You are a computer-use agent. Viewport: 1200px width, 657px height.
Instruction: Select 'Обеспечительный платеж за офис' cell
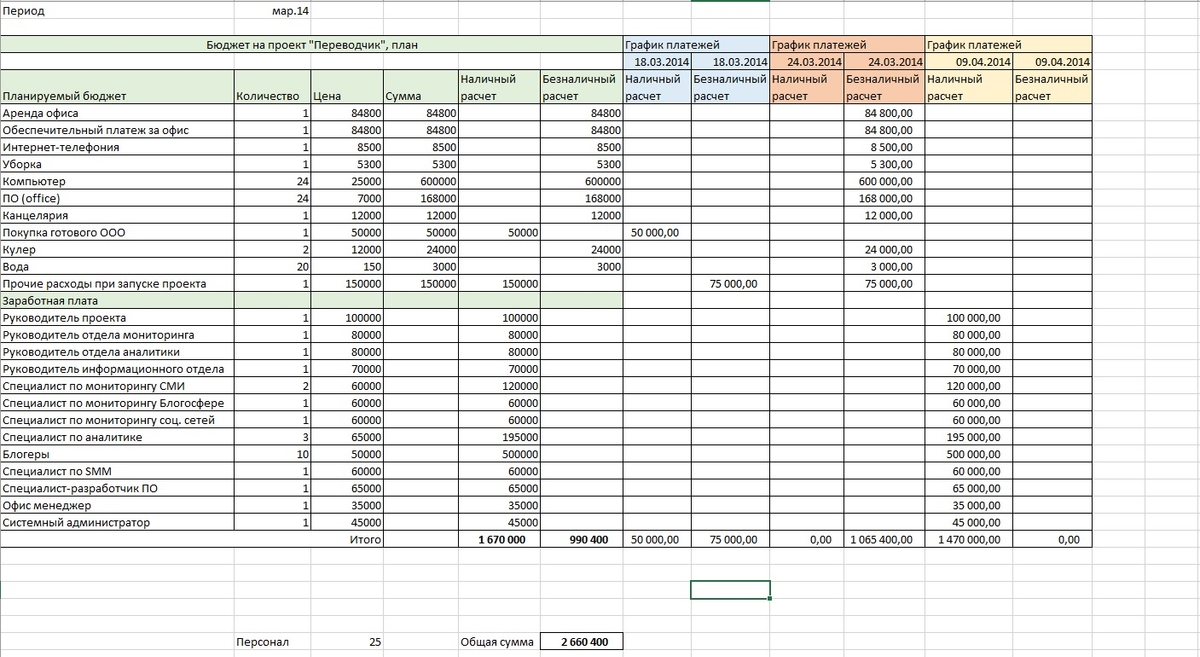[x=117, y=130]
